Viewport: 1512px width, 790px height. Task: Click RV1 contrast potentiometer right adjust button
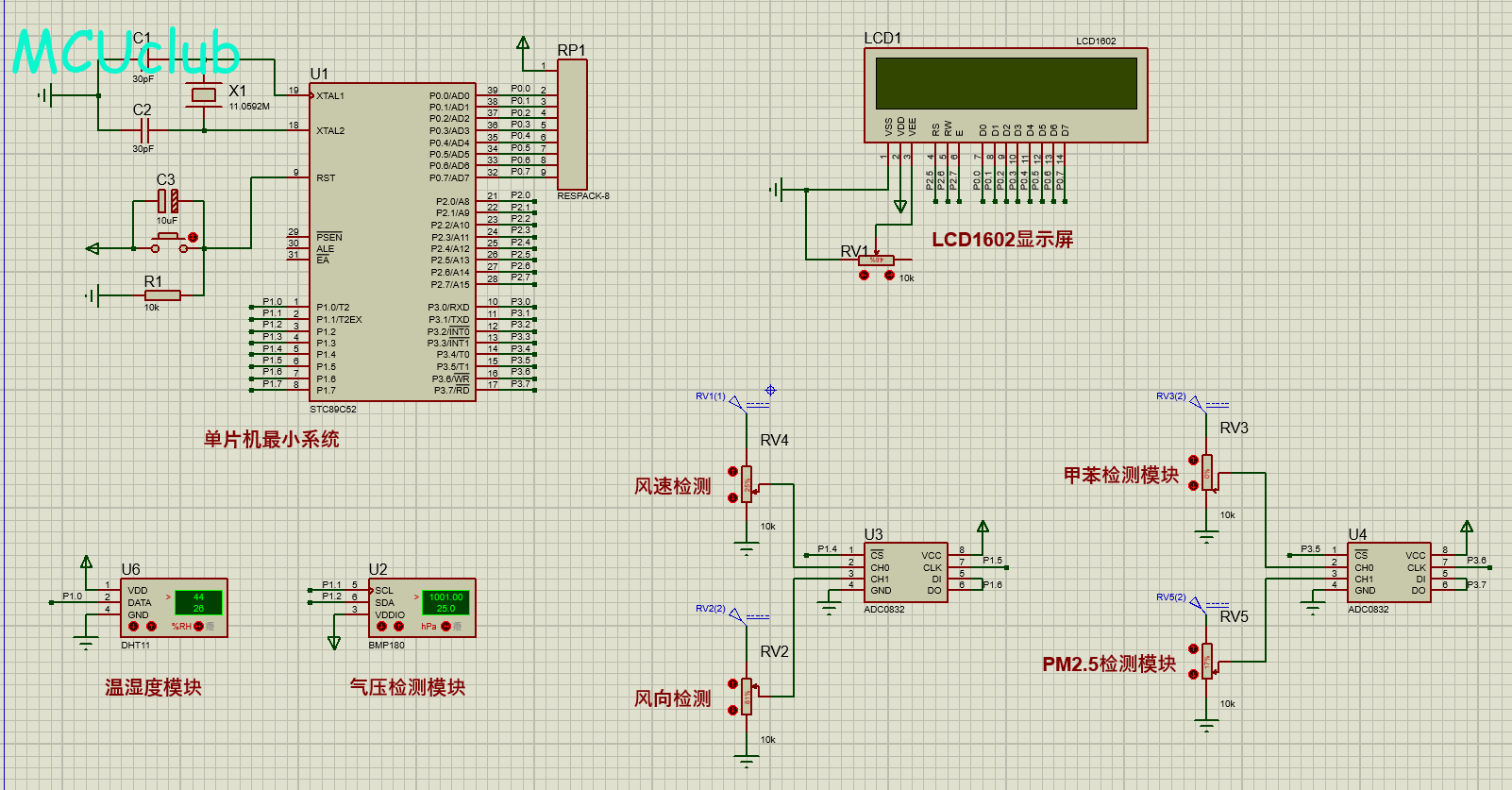(889, 275)
